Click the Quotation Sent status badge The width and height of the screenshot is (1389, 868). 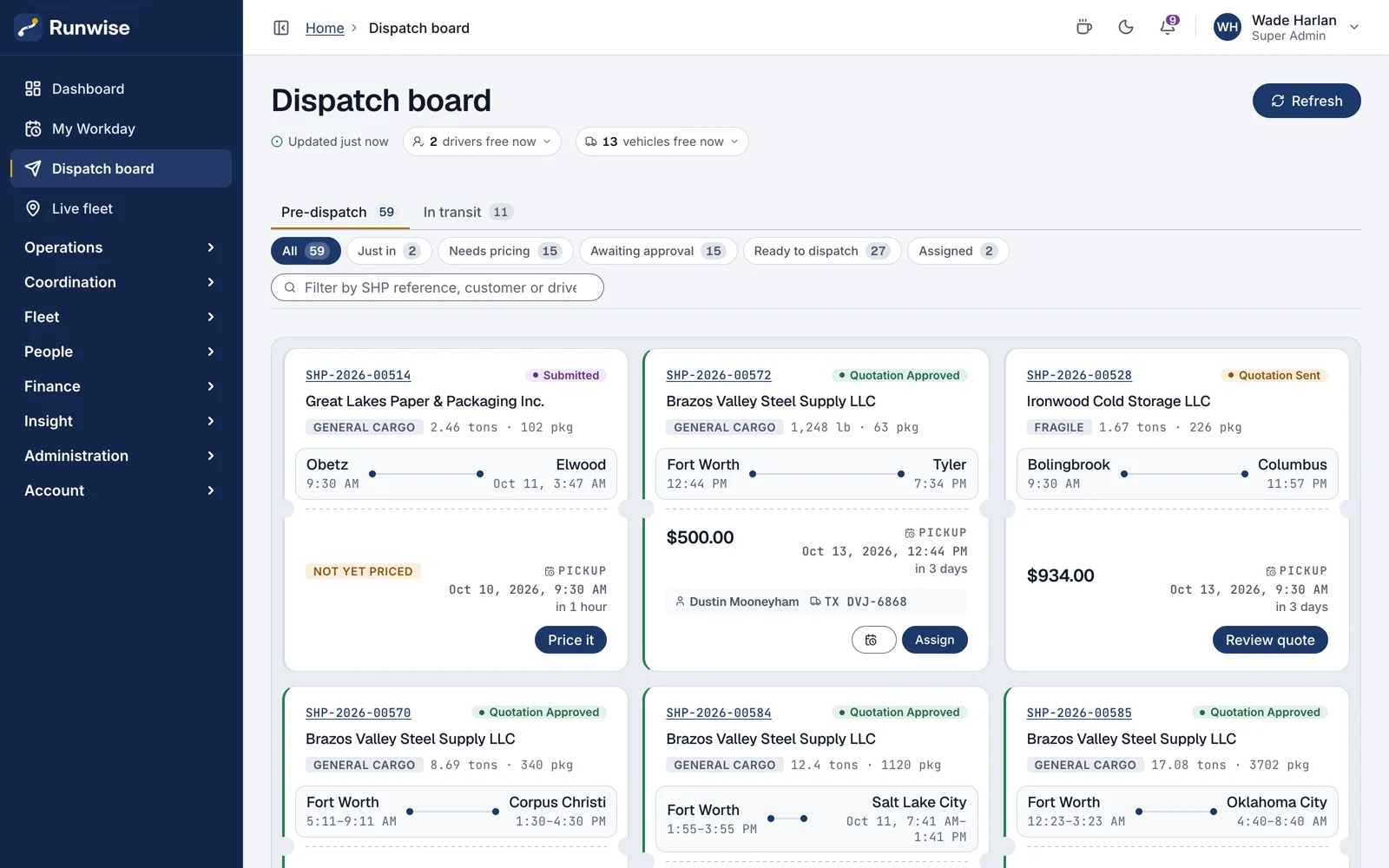coord(1274,375)
